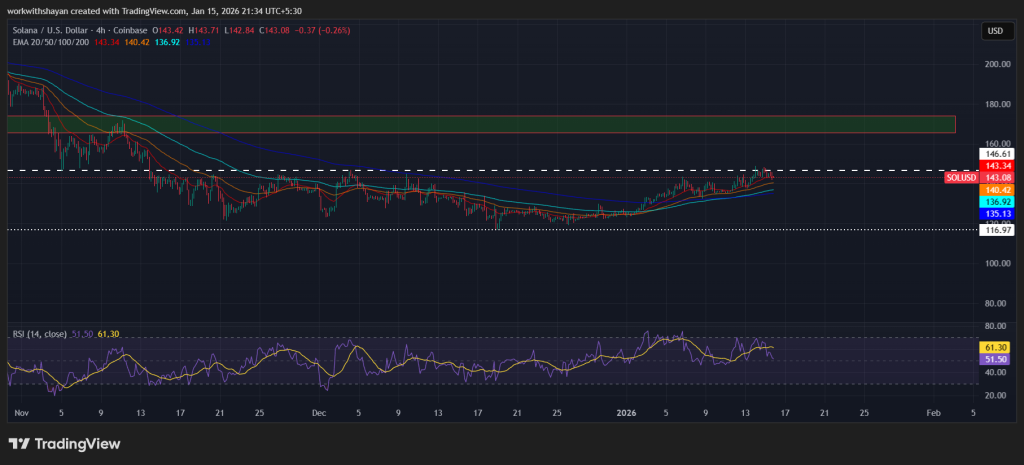Click the red 143.34 EMA price tag
This screenshot has height=465, width=1024.
[x=997, y=166]
